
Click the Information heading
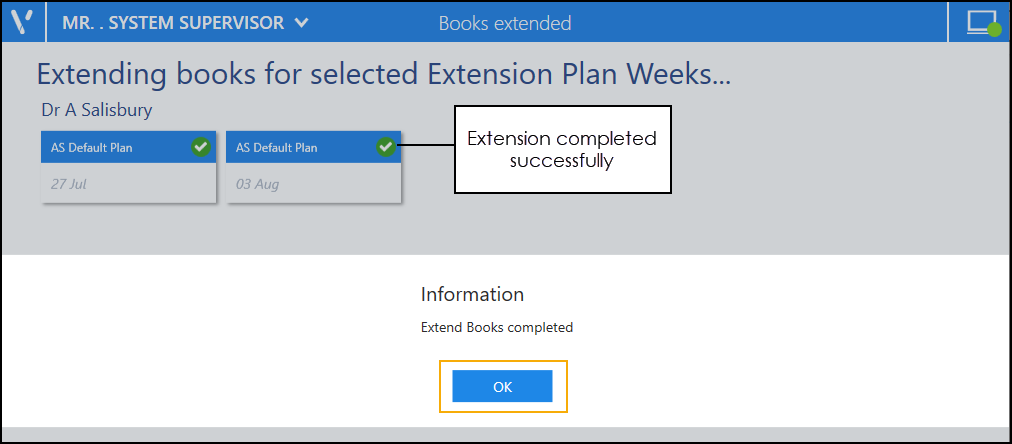coord(472,294)
